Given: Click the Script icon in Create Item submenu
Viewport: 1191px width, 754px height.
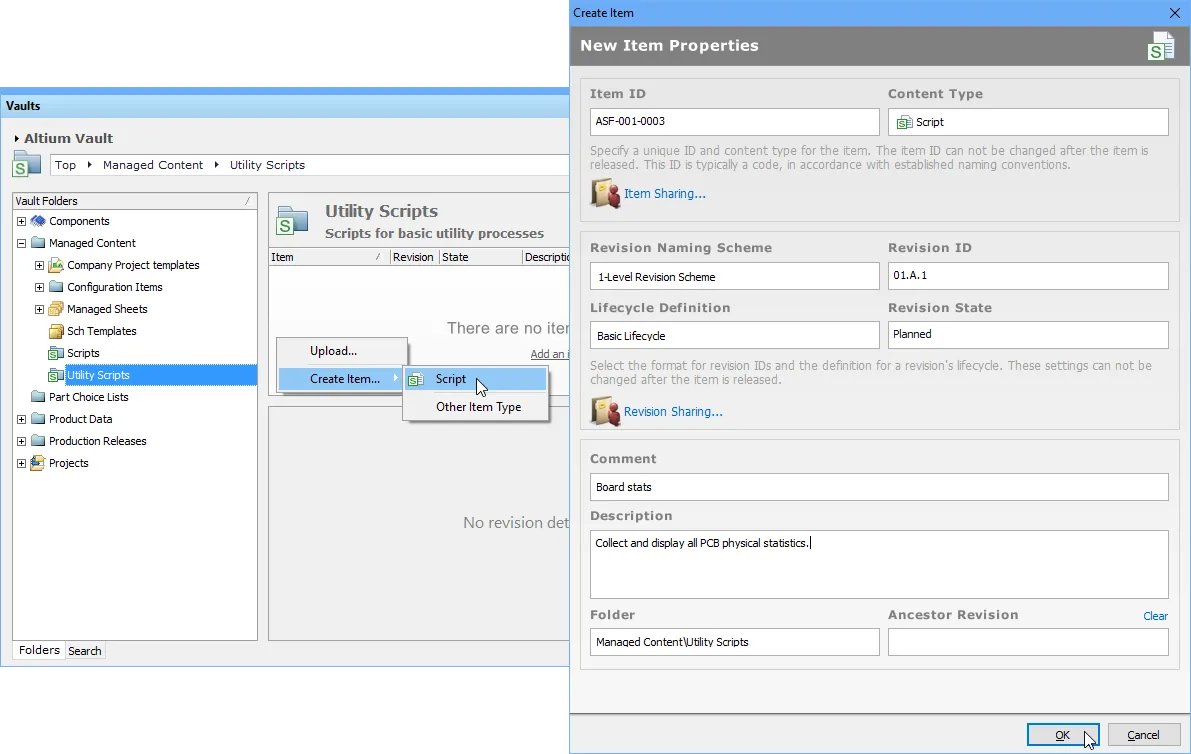Looking at the screenshot, I should pos(416,379).
